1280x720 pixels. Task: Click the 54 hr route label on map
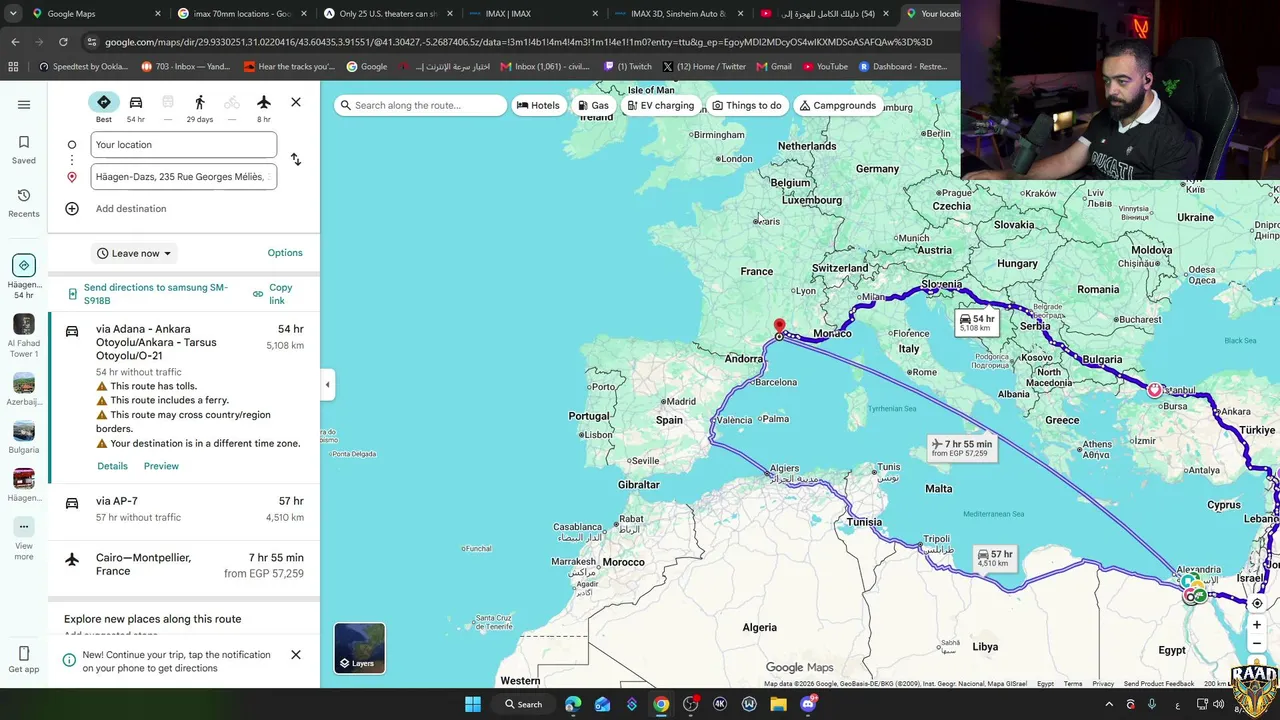[x=977, y=322]
